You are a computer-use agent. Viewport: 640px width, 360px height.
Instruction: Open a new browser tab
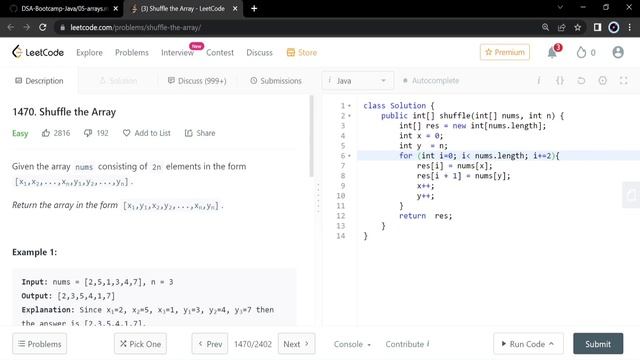254,9
